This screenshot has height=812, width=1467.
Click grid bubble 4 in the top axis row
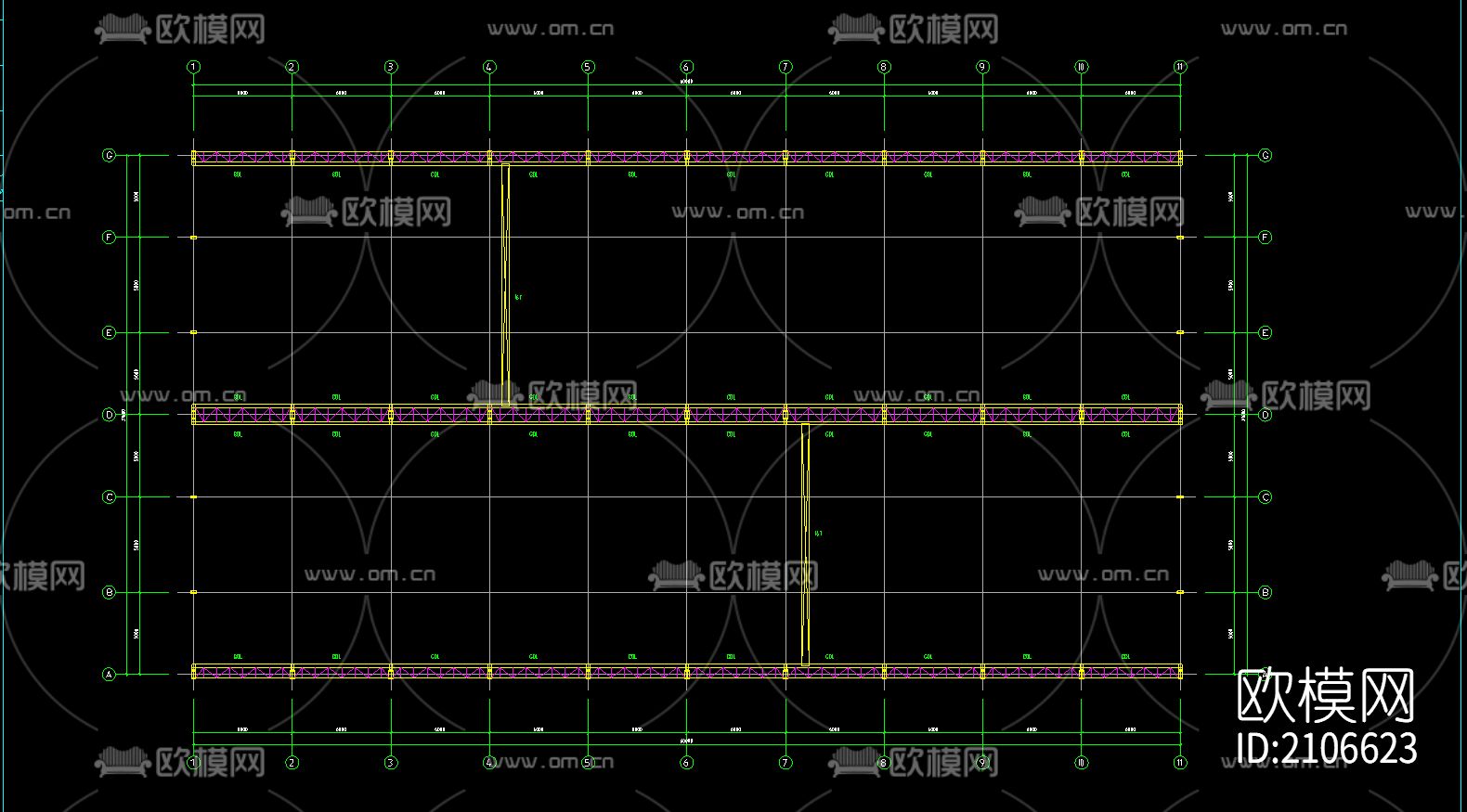(489, 67)
